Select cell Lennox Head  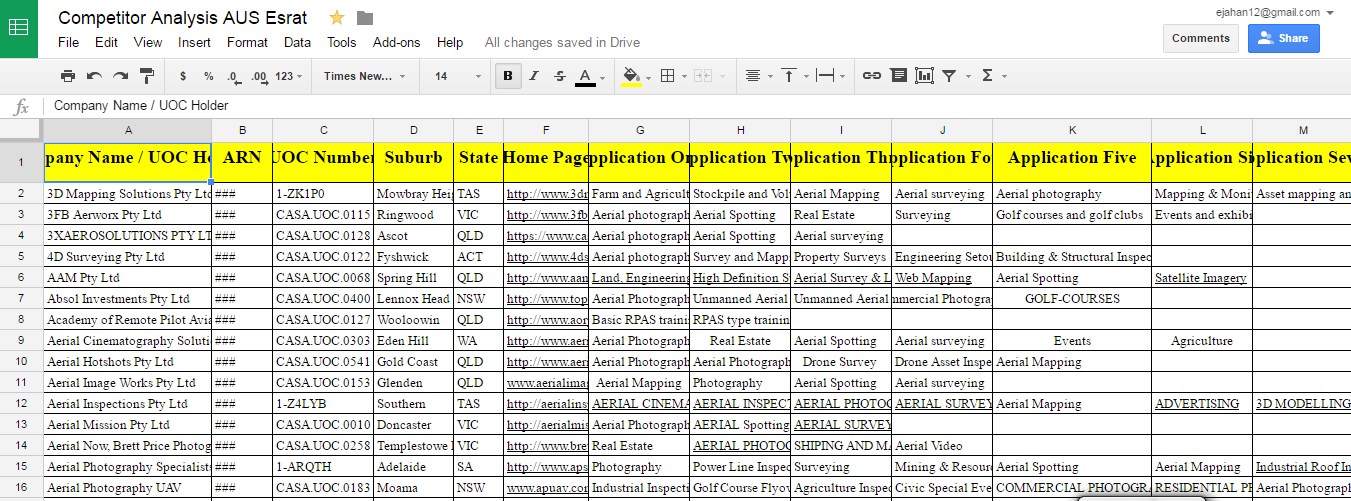[413, 299]
